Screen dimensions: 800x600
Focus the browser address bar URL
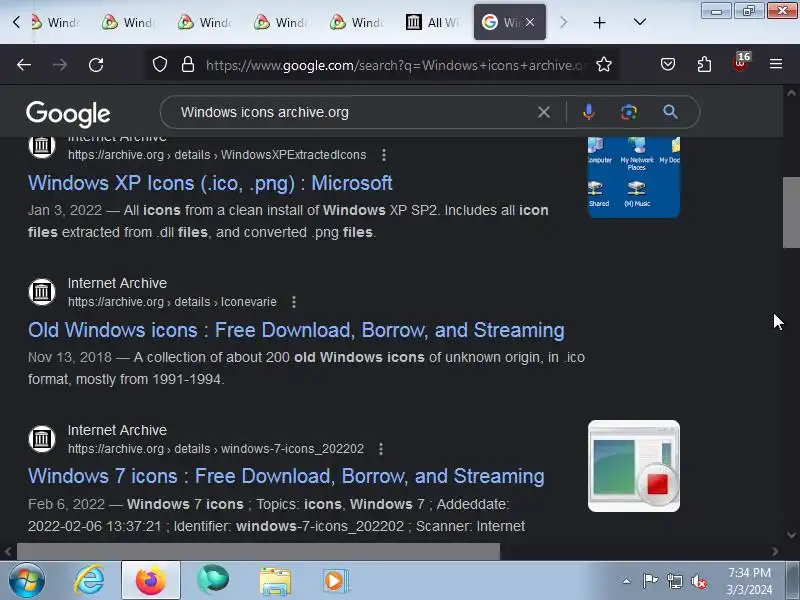[395, 65]
